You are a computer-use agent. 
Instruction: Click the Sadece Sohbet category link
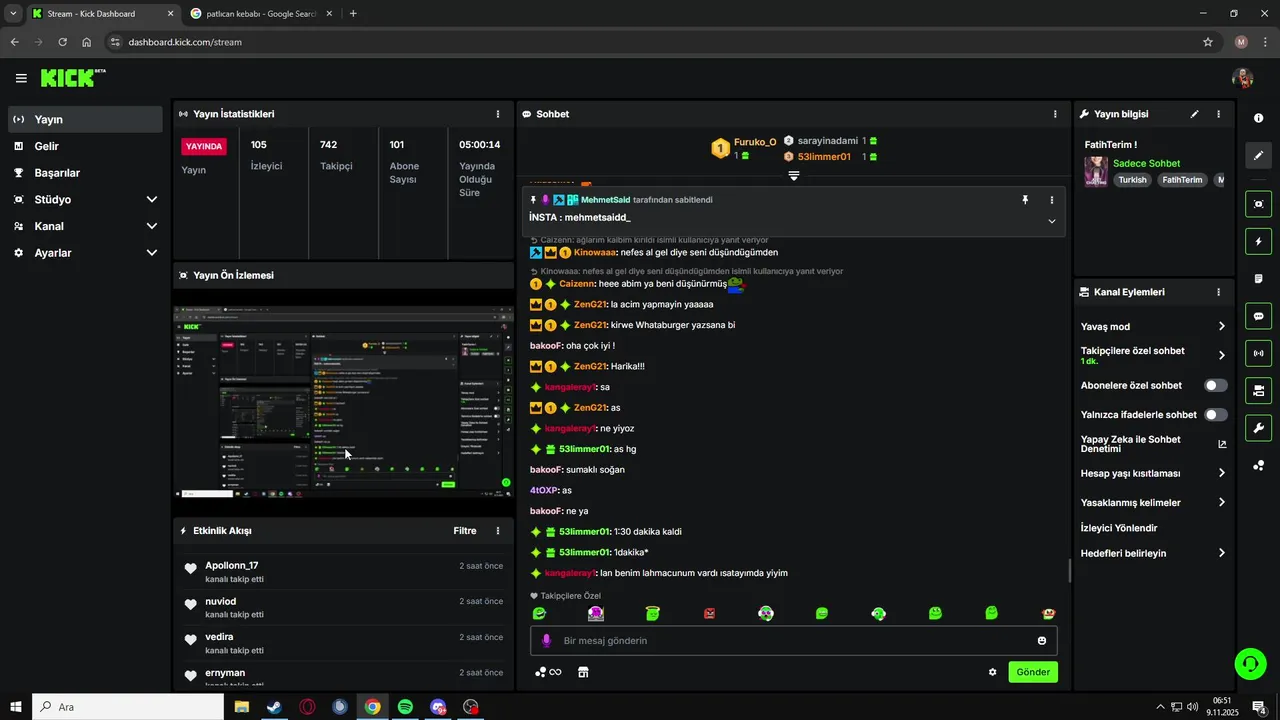click(x=1146, y=163)
